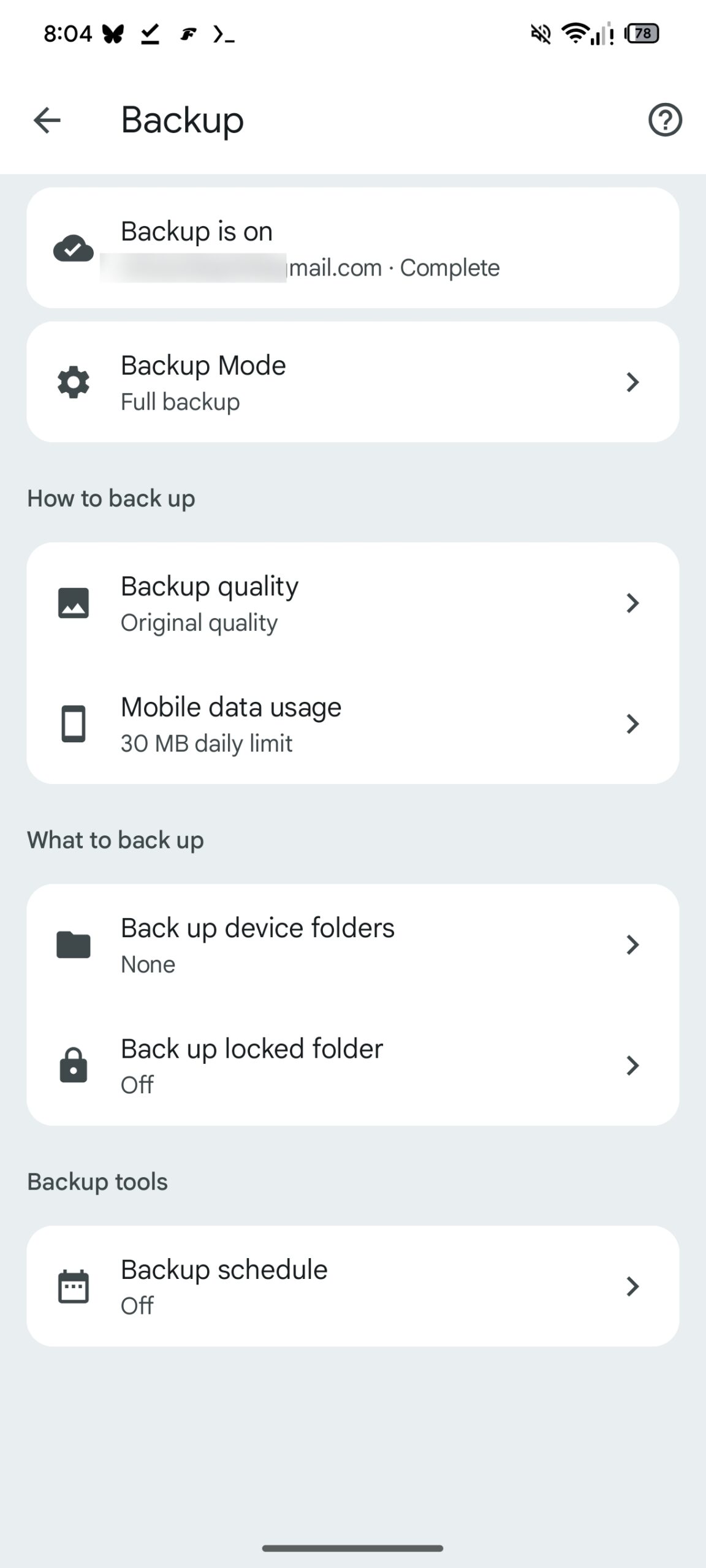Open Backup Mode showing Full backup
This screenshot has height=1568, width=706.
click(x=353, y=382)
